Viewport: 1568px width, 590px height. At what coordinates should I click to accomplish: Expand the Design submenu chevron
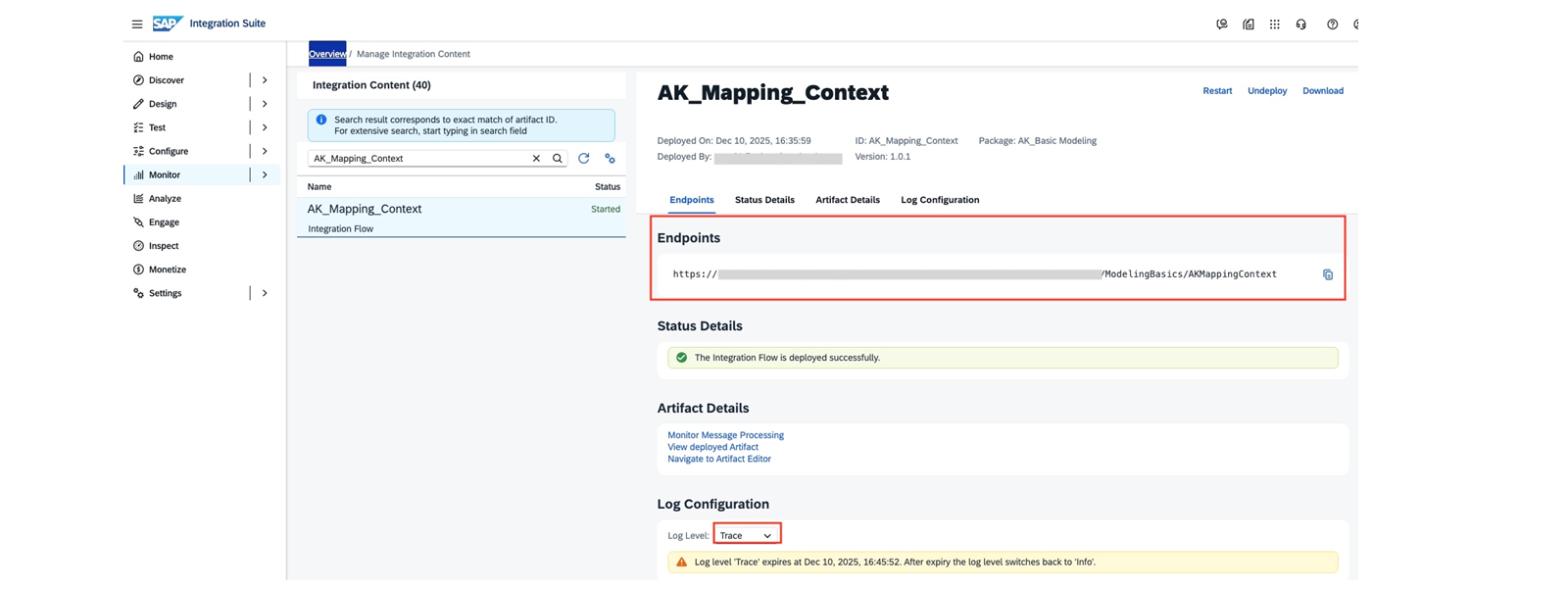pyautogui.click(x=265, y=104)
